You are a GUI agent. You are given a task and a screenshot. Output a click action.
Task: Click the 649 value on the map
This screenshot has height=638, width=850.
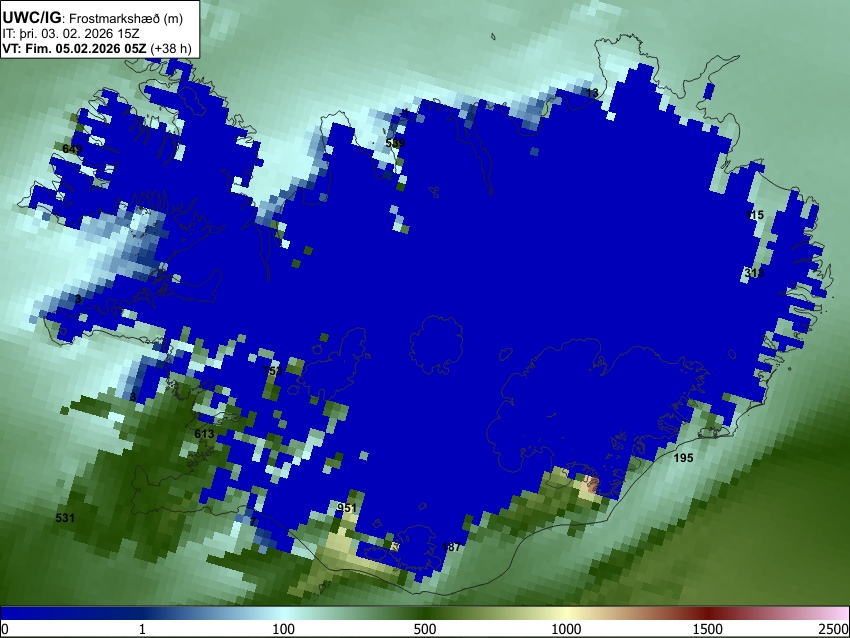72,149
